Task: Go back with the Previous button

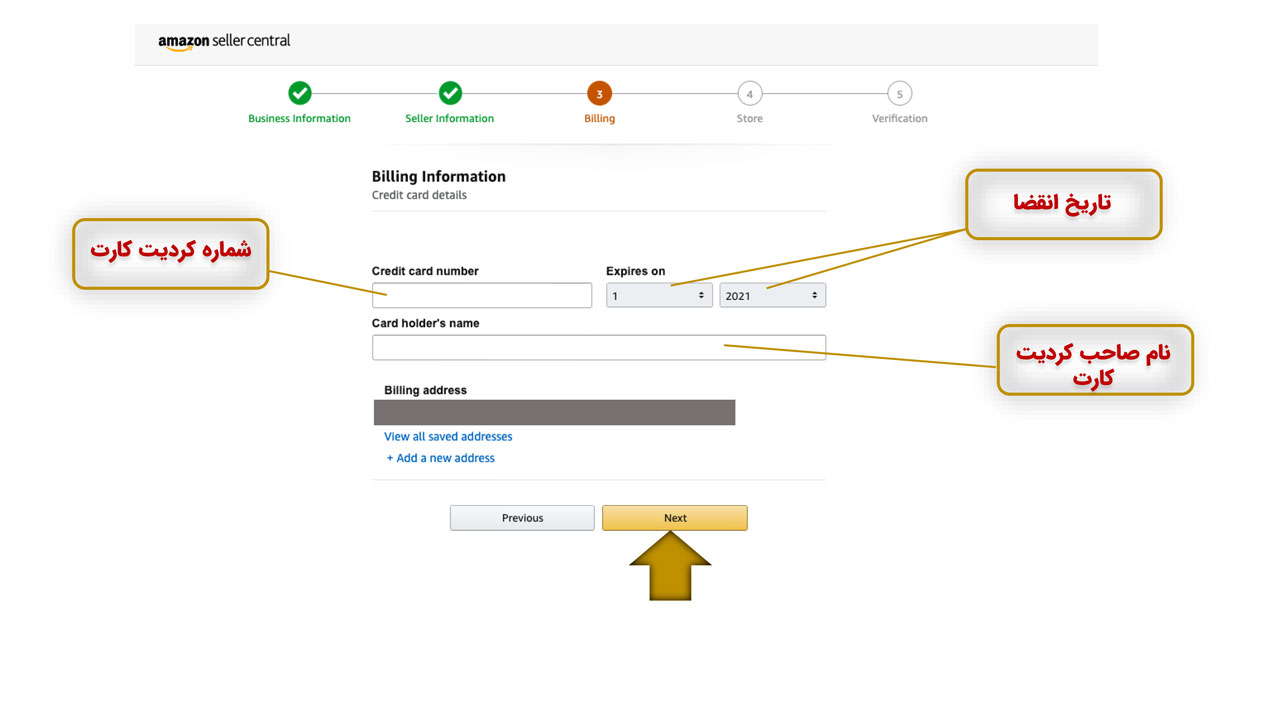Action: [x=522, y=518]
